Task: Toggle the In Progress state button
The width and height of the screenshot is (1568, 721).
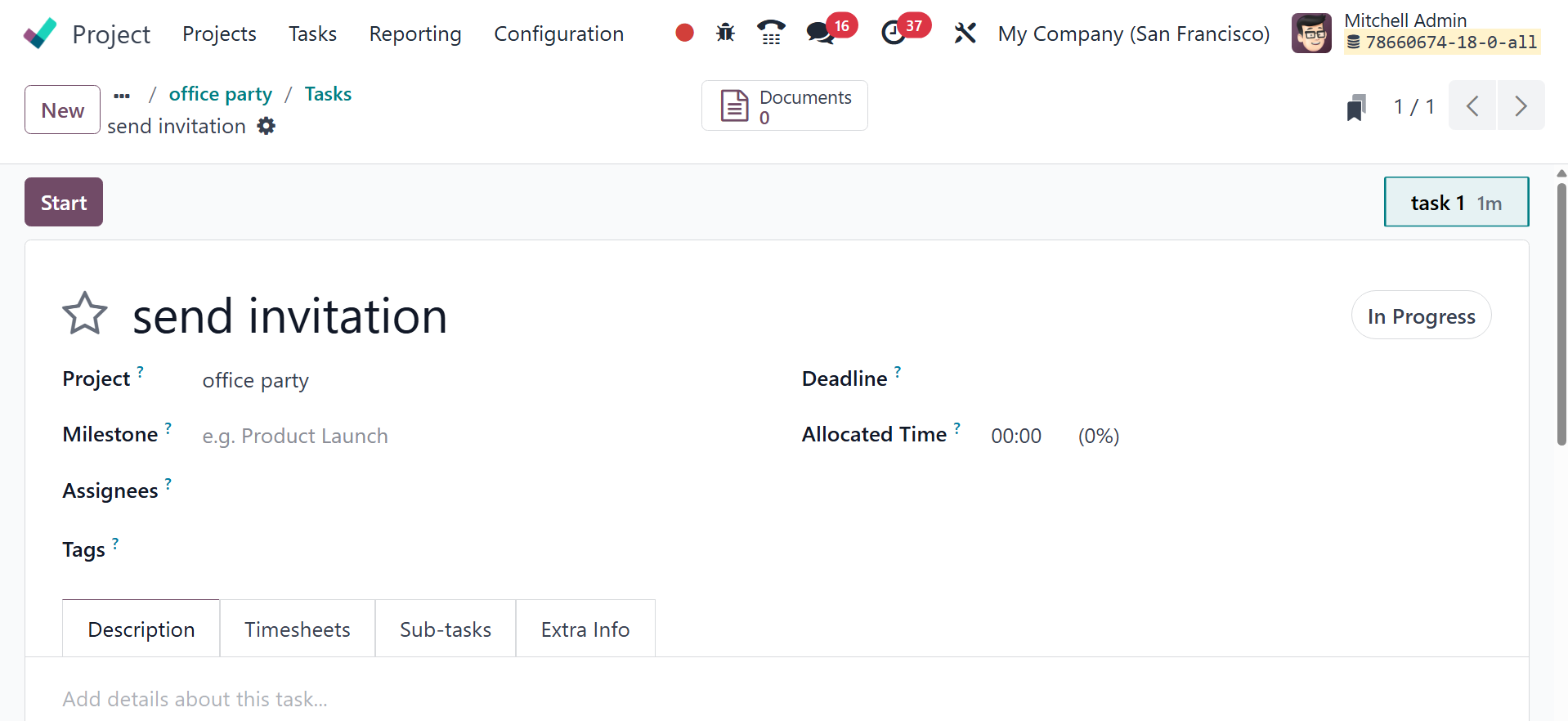Action: pos(1421,316)
